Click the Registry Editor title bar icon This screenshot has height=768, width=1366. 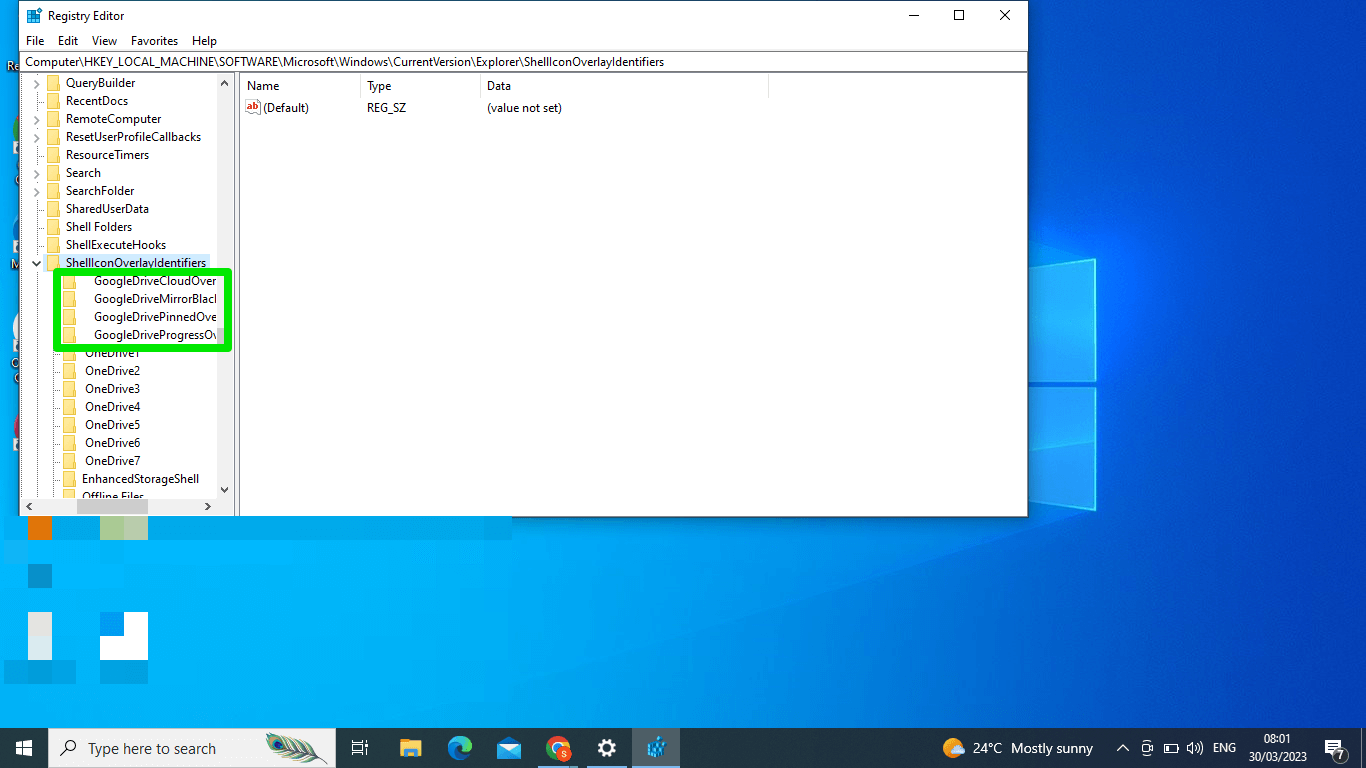[34, 15]
